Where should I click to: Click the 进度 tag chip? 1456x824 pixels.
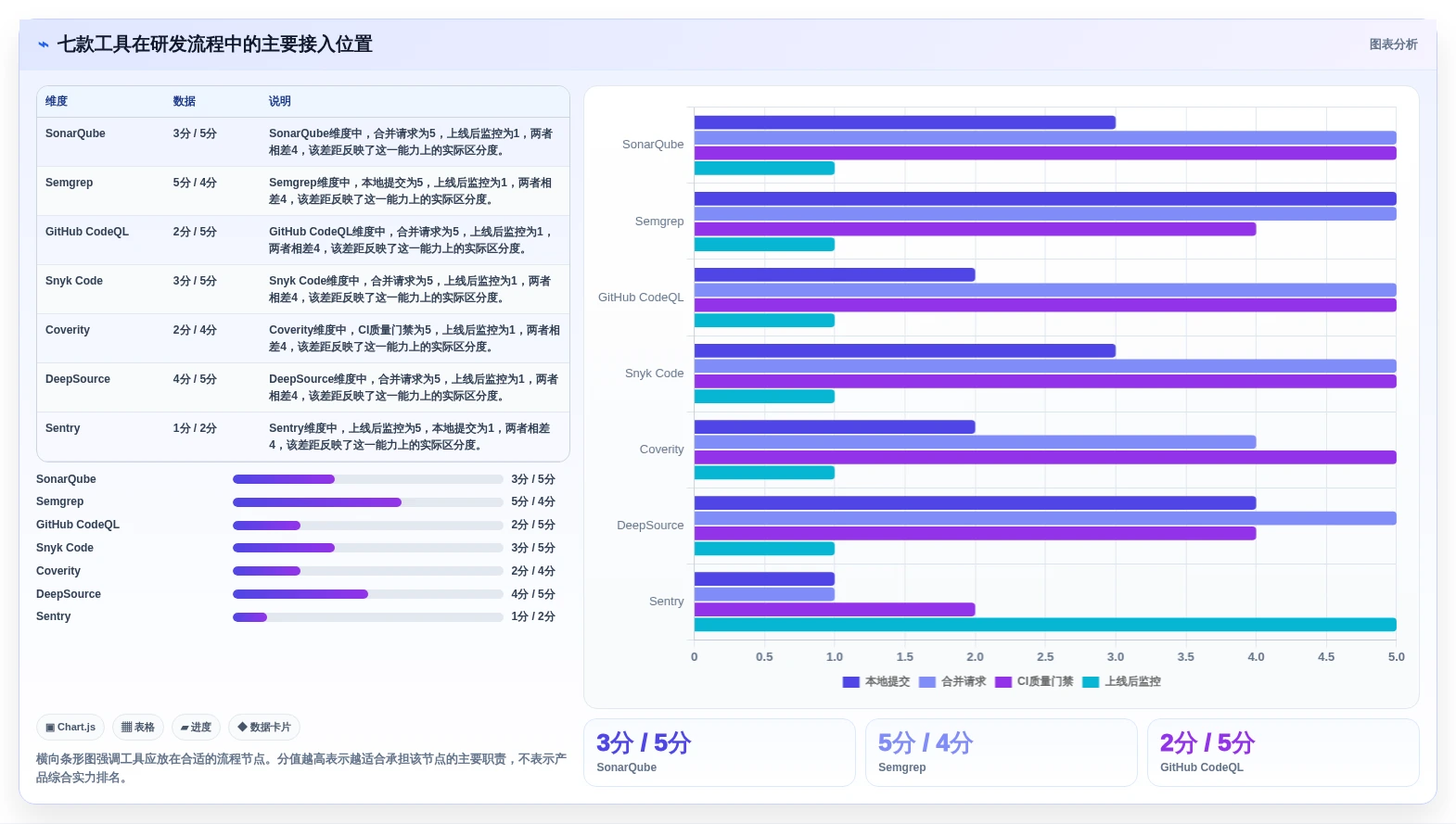click(x=196, y=728)
